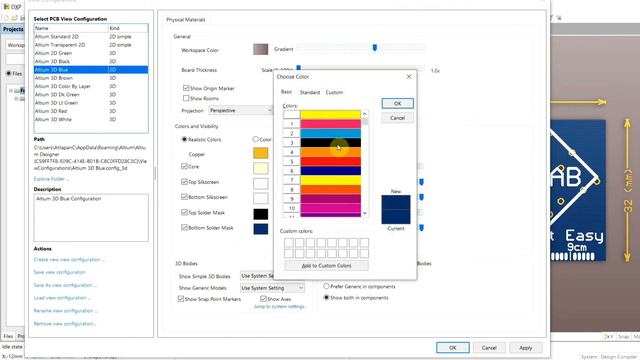The height and width of the screenshot is (360, 640).
Task: Choose the yellow color bar numbered 7
Action: pos(331,180)
